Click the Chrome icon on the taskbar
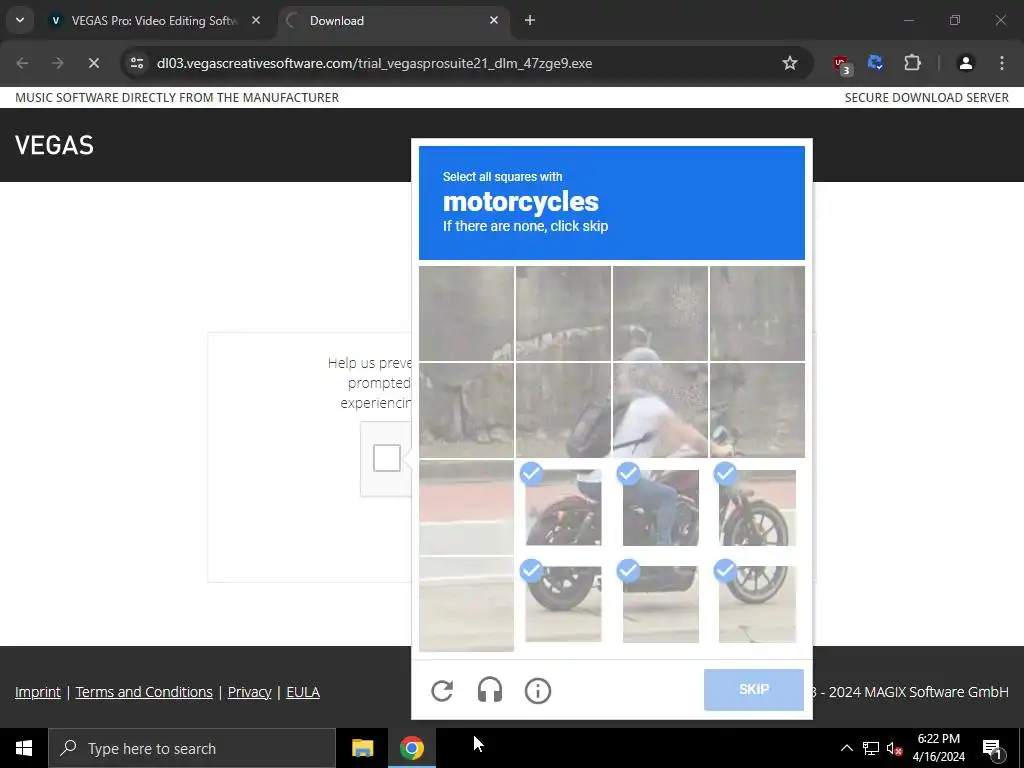 pyautogui.click(x=411, y=748)
